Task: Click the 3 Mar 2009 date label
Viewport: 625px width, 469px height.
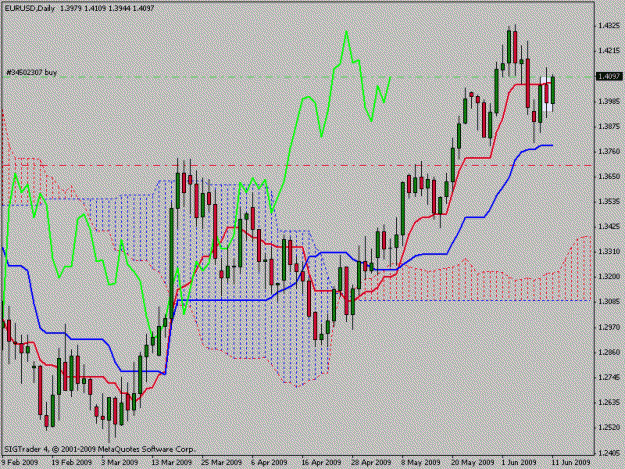Action: 120,462
